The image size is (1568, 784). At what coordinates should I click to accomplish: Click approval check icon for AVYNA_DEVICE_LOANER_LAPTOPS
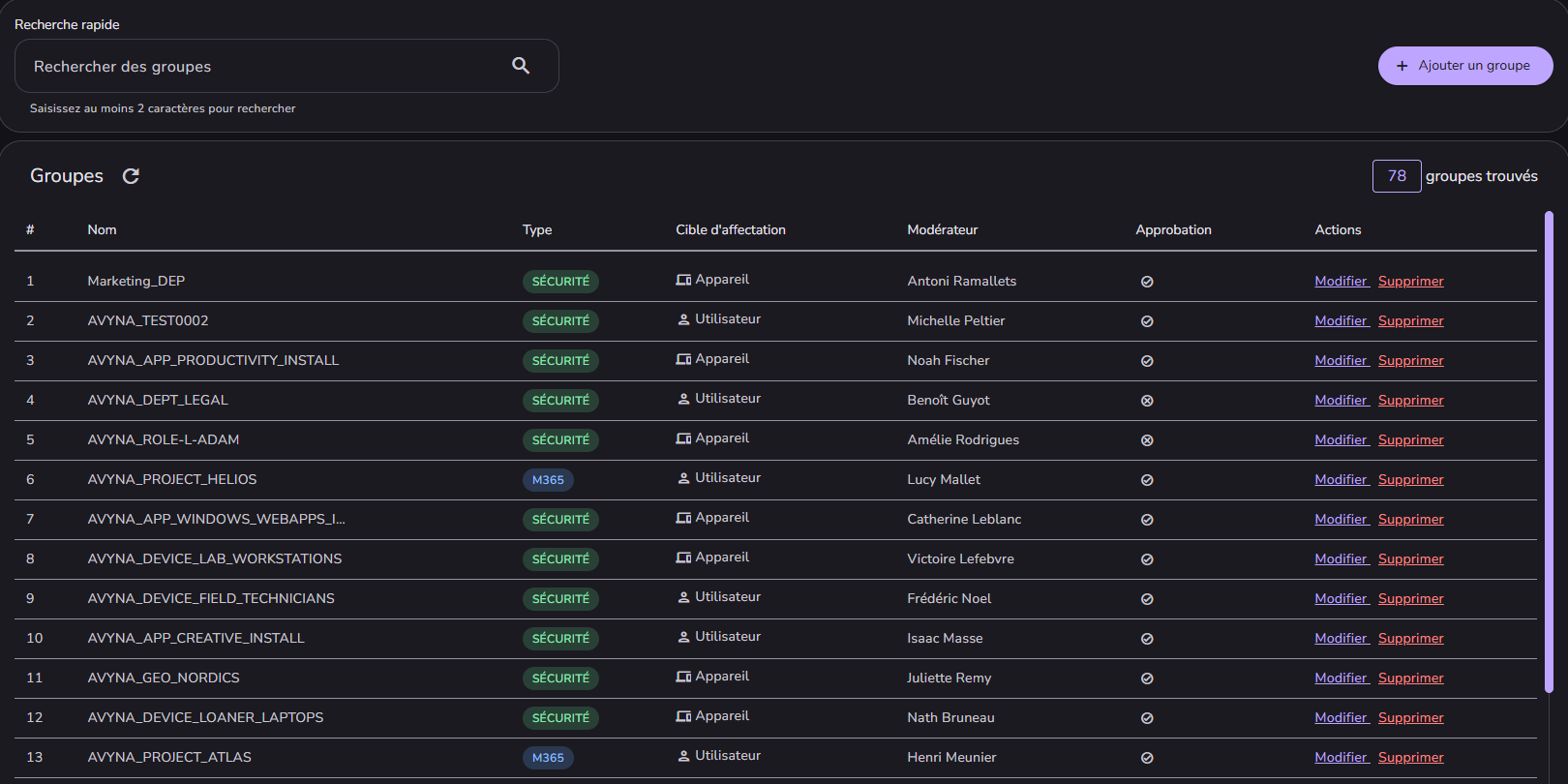1147,718
